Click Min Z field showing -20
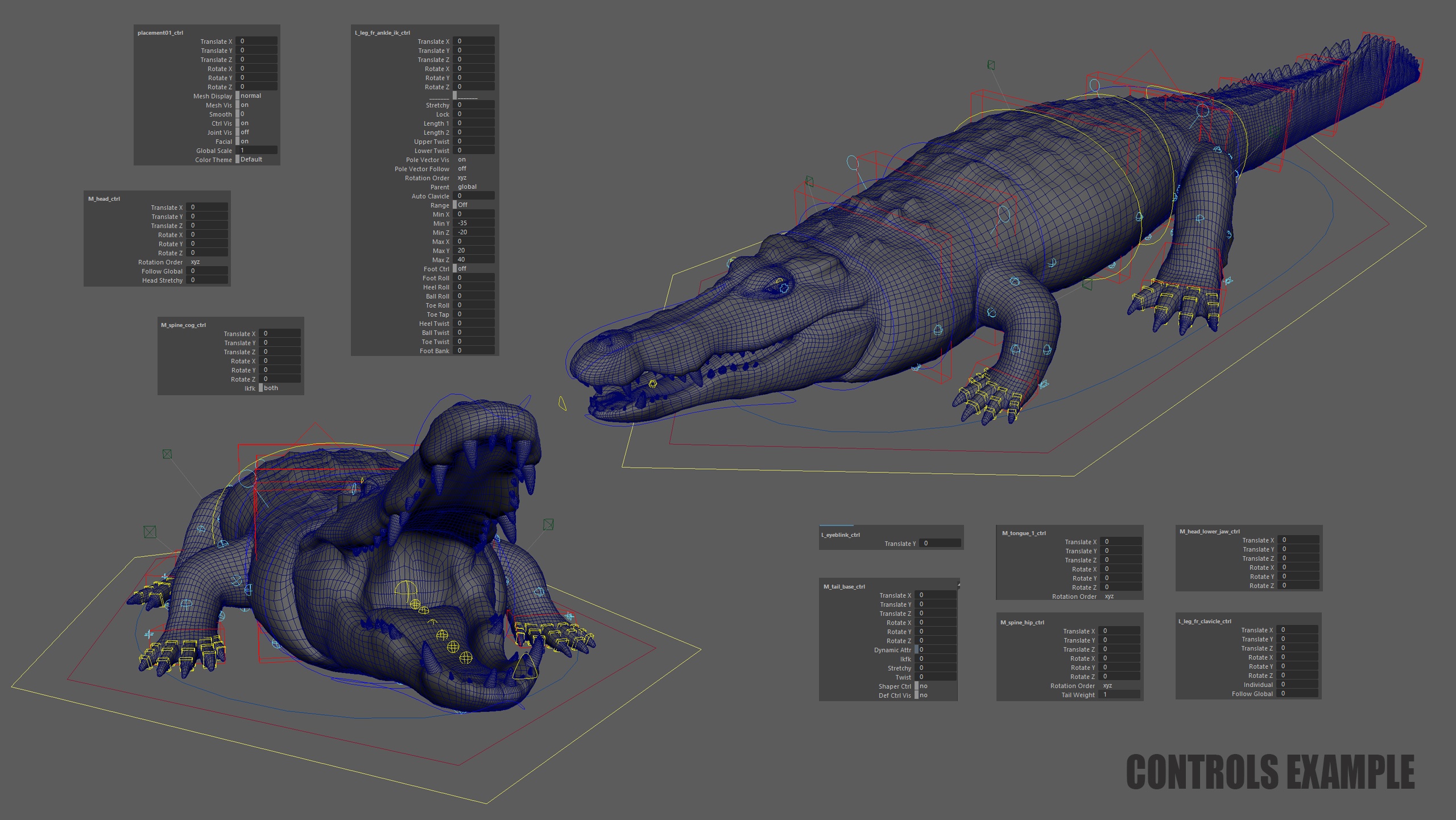This screenshot has width=1456, height=820. click(474, 233)
